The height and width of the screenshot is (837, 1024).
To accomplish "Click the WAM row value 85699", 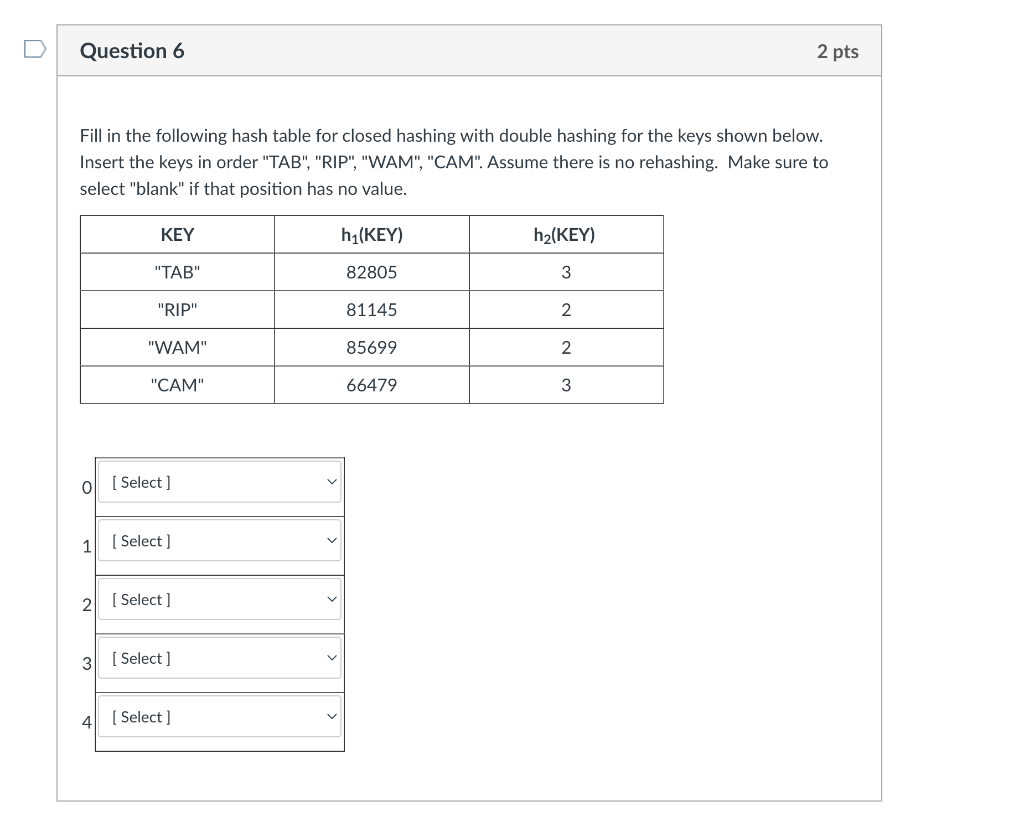I will point(371,347).
